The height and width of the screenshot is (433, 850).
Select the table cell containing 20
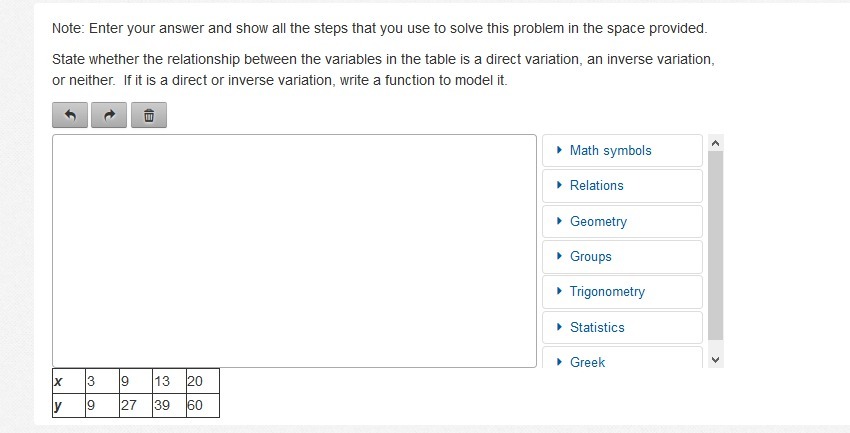[201, 381]
